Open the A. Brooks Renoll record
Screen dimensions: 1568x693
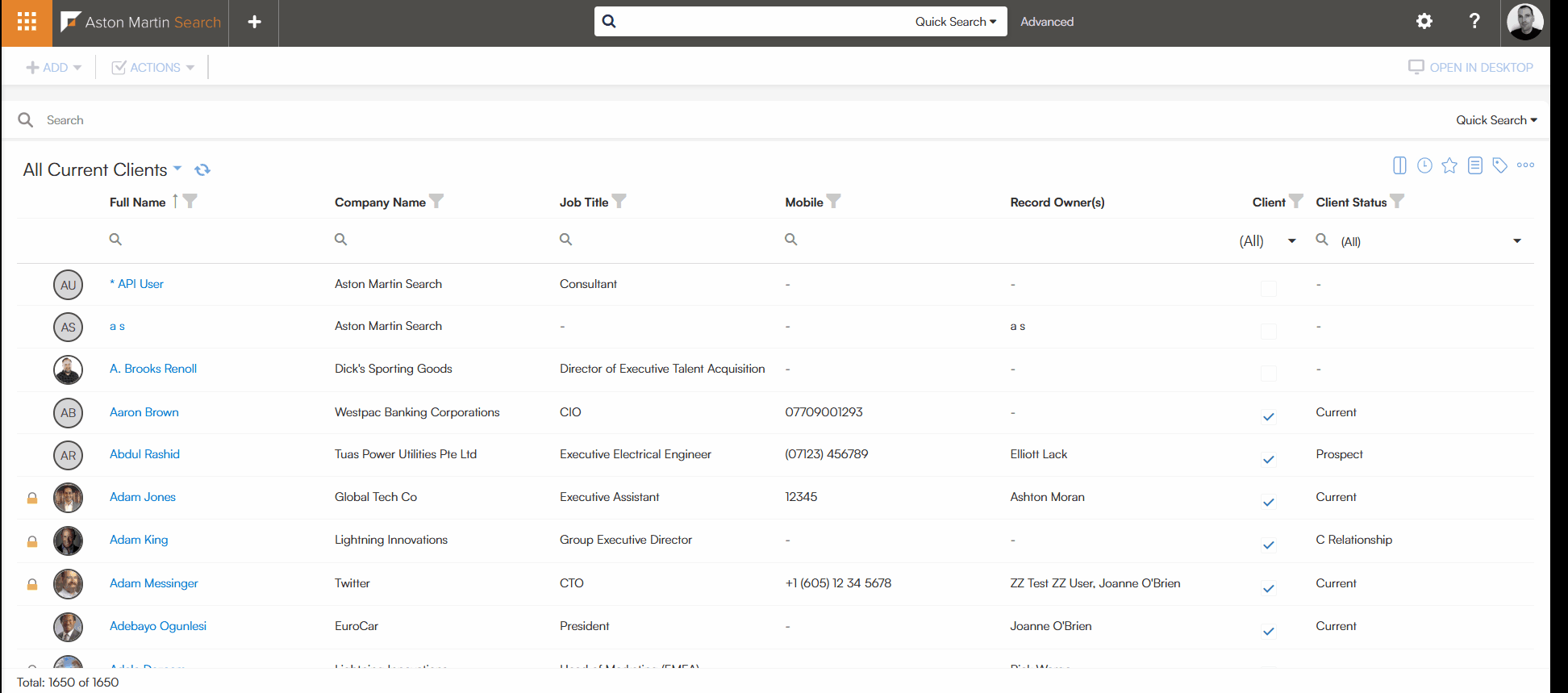click(x=153, y=369)
